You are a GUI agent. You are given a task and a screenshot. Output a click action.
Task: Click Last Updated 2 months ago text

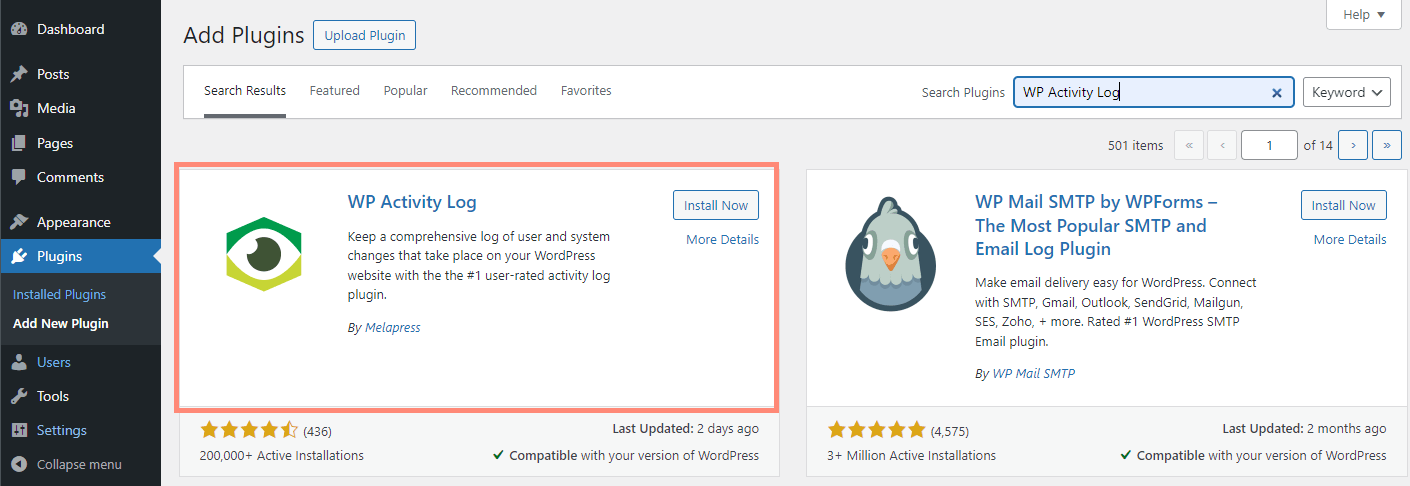pyautogui.click(x=1305, y=428)
